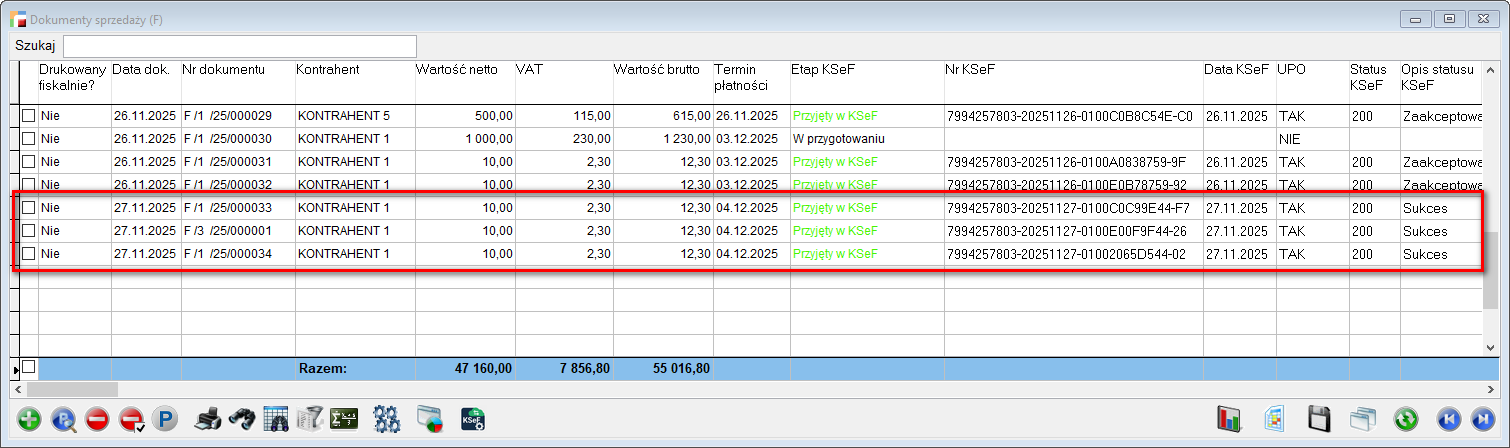Tick checkbox for document F/1/25/000033

pos(28,207)
